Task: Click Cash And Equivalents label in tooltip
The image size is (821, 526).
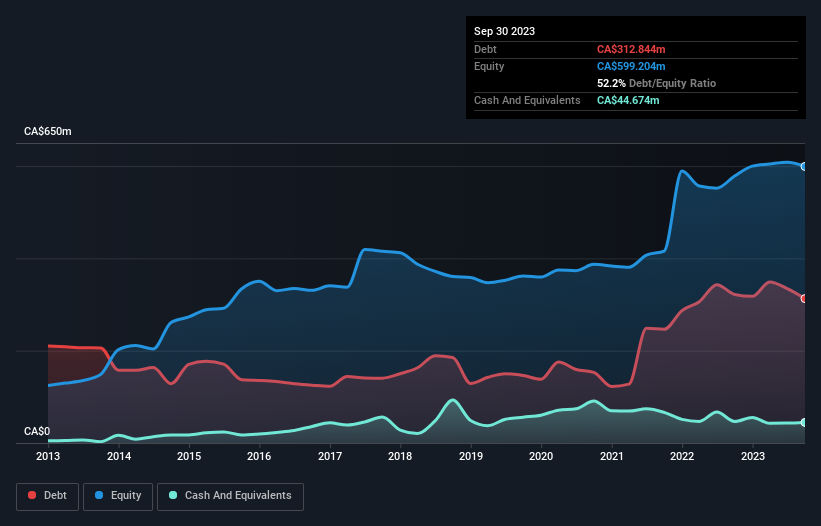Action: 527,100
